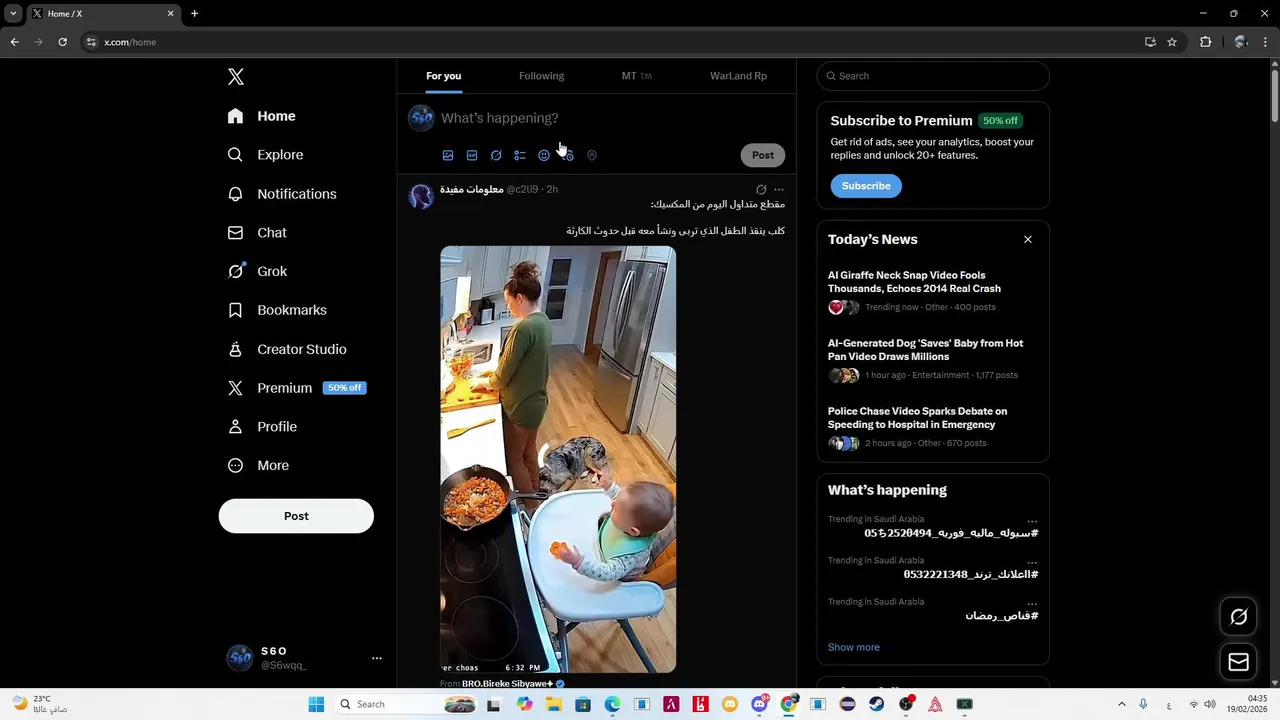Add a poll to the post

[520, 155]
